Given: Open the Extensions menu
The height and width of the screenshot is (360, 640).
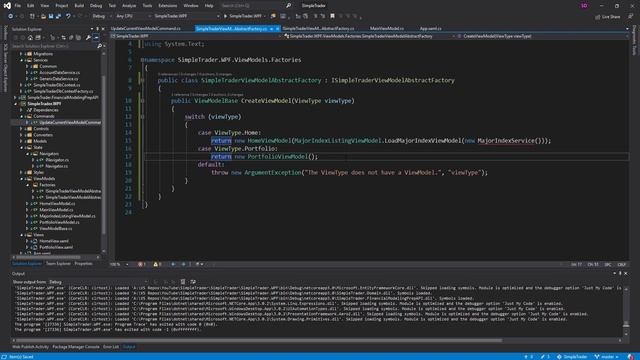Looking at the screenshot, I should (x=167, y=6).
